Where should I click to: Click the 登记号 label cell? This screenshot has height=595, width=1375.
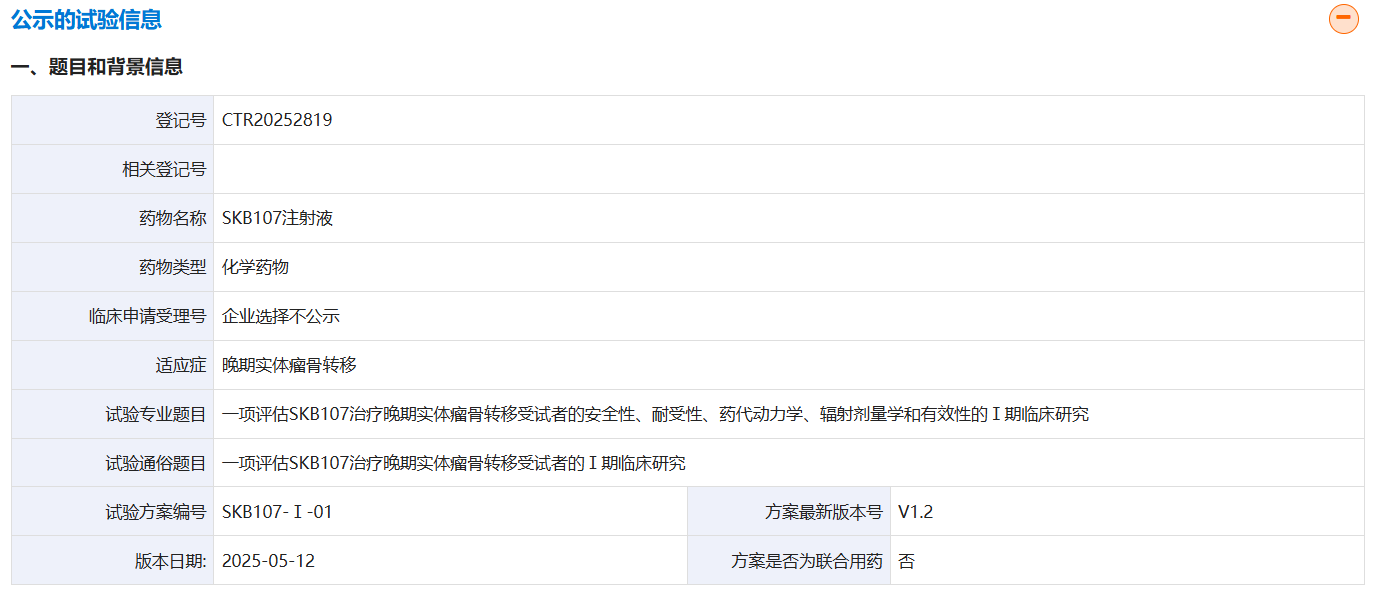[x=113, y=120]
